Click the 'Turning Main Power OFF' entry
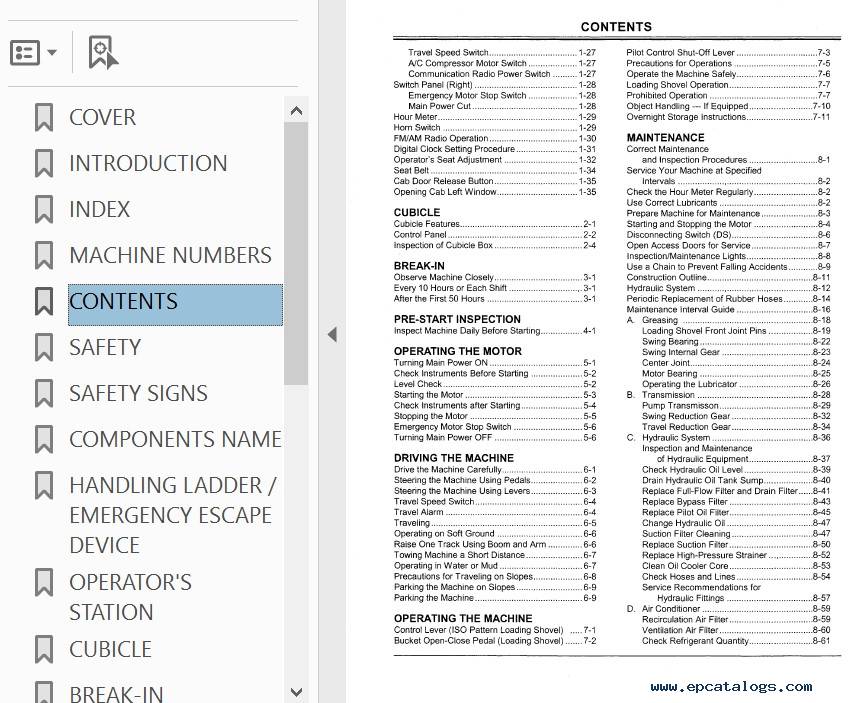The width and height of the screenshot is (863, 703). 495,437
